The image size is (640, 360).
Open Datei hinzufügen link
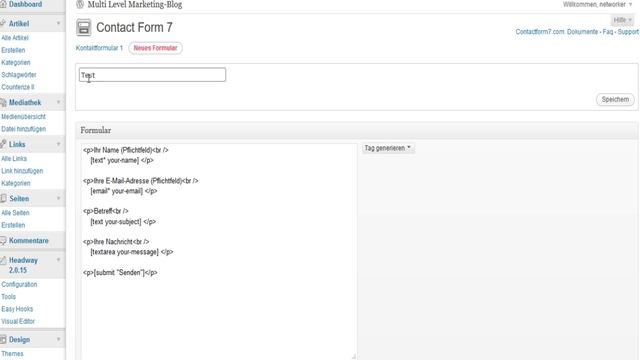(x=23, y=129)
